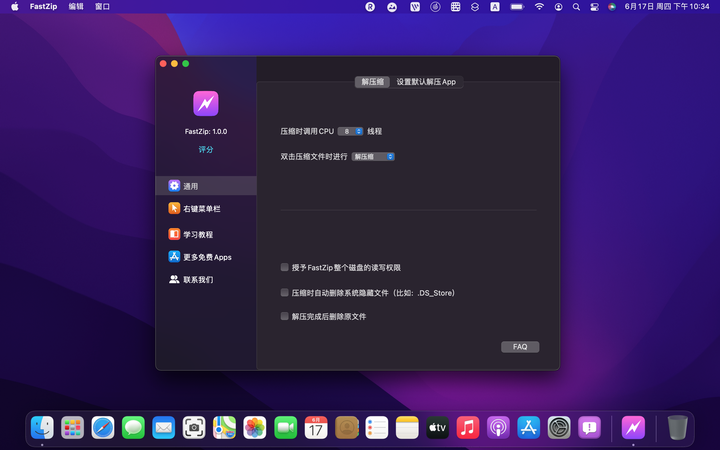This screenshot has width=720, height=450.
Task: Click the 联系我们 people icon
Action: pyautogui.click(x=174, y=279)
